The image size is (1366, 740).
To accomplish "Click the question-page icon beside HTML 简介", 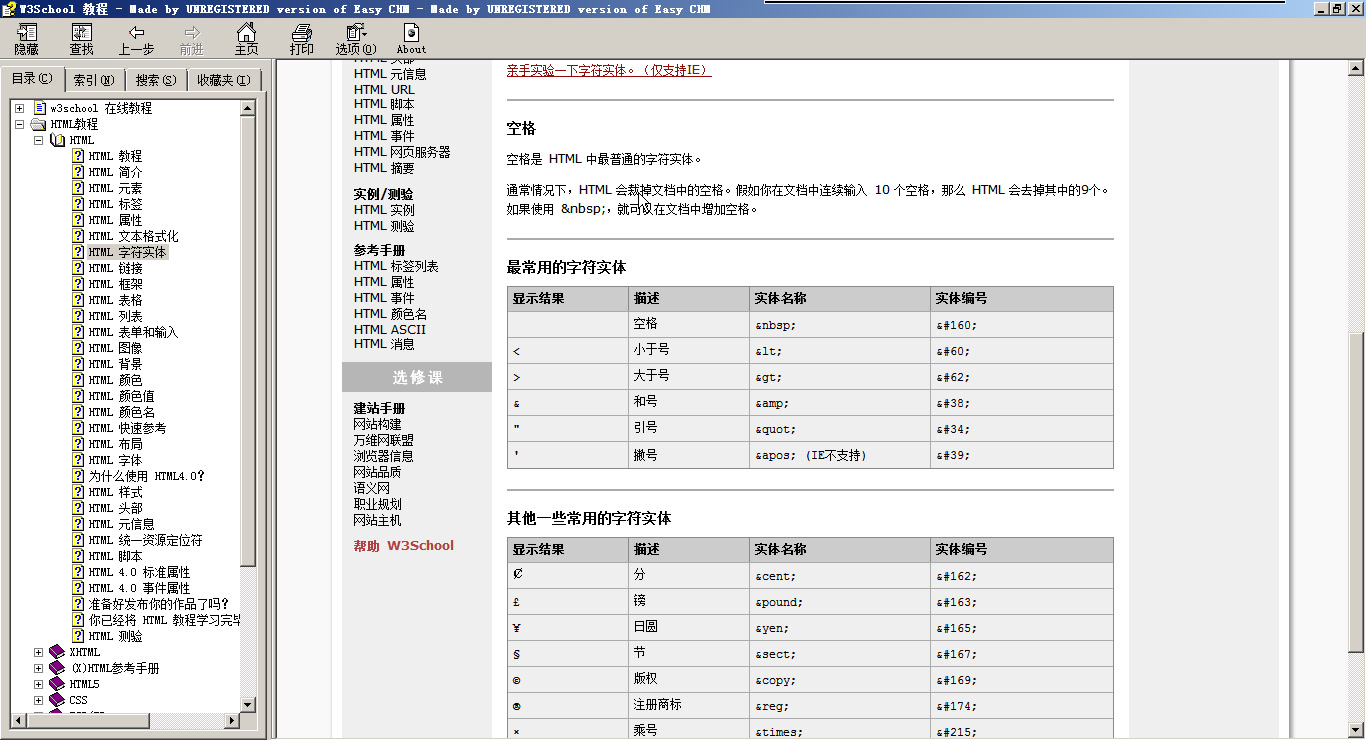I will 78,172.
